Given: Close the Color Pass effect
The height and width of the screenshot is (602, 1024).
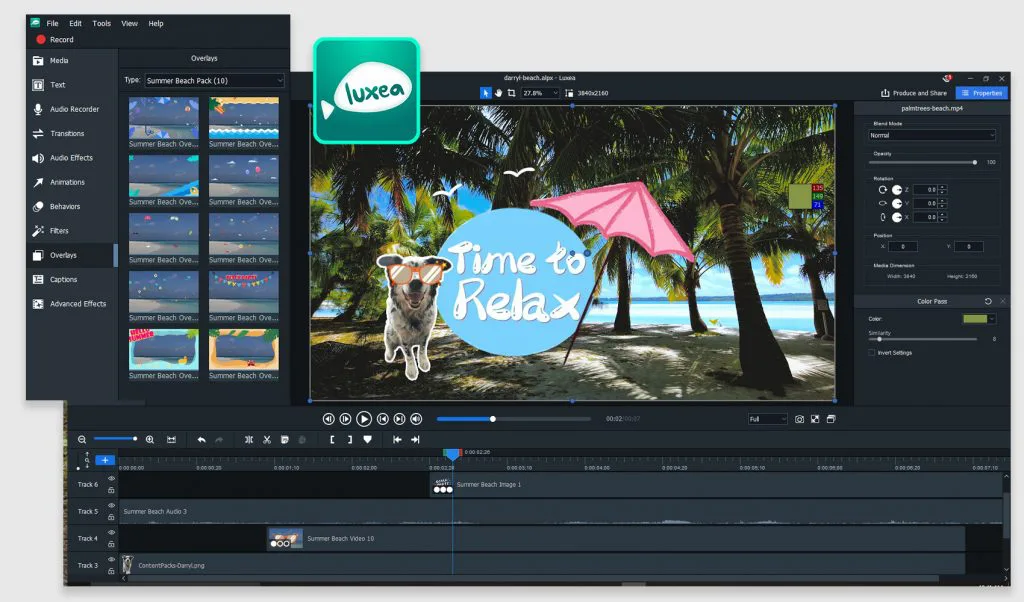Looking at the screenshot, I should point(1003,301).
